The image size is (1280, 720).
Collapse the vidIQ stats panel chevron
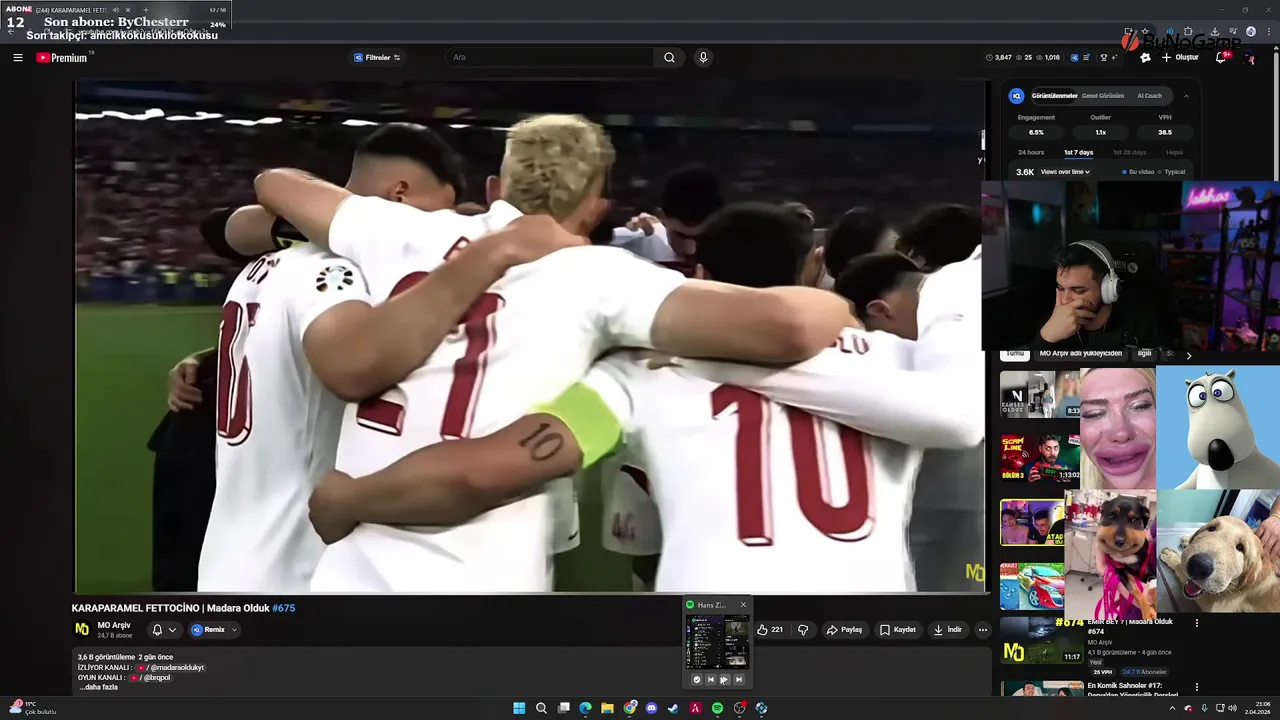click(1186, 96)
